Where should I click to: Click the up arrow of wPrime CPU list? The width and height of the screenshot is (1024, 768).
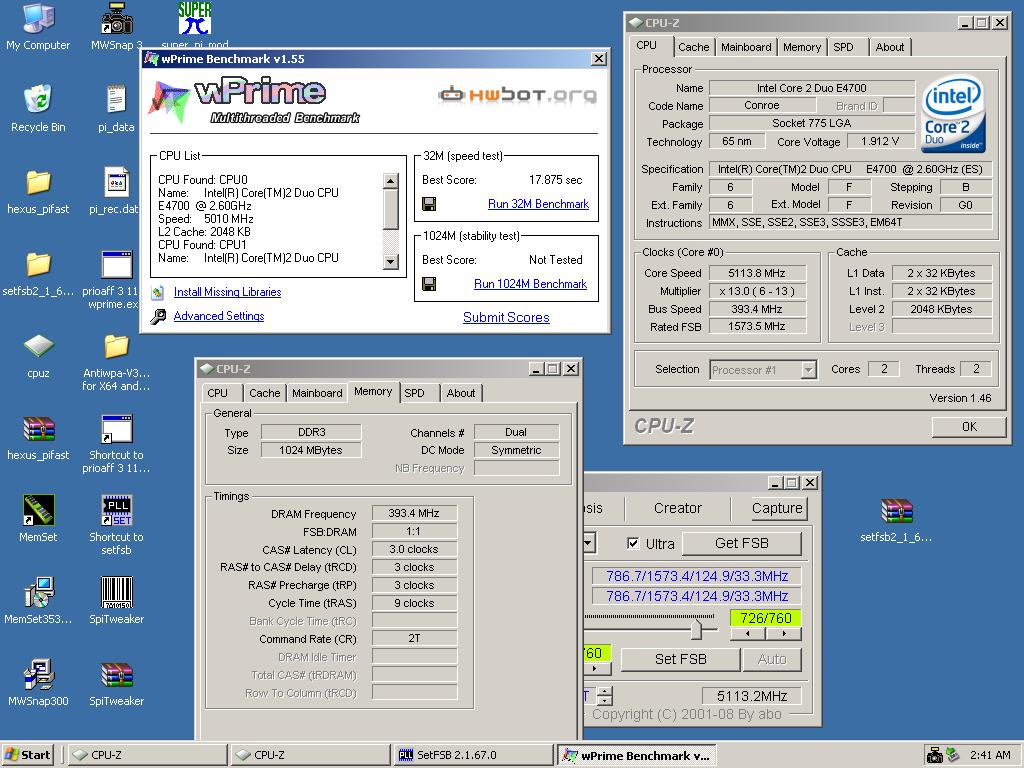pos(391,181)
